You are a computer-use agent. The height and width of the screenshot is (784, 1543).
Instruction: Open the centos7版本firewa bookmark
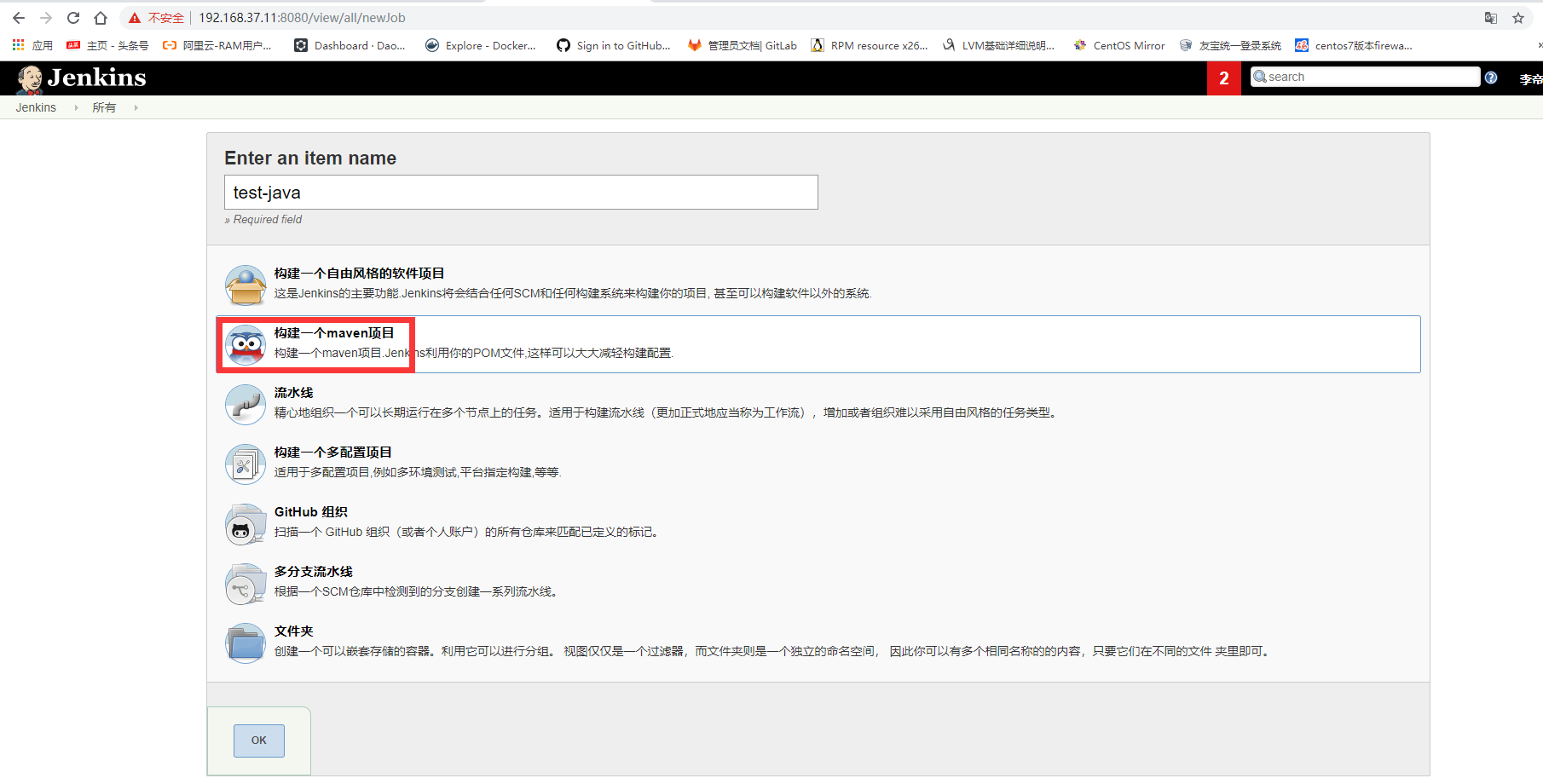[1354, 45]
